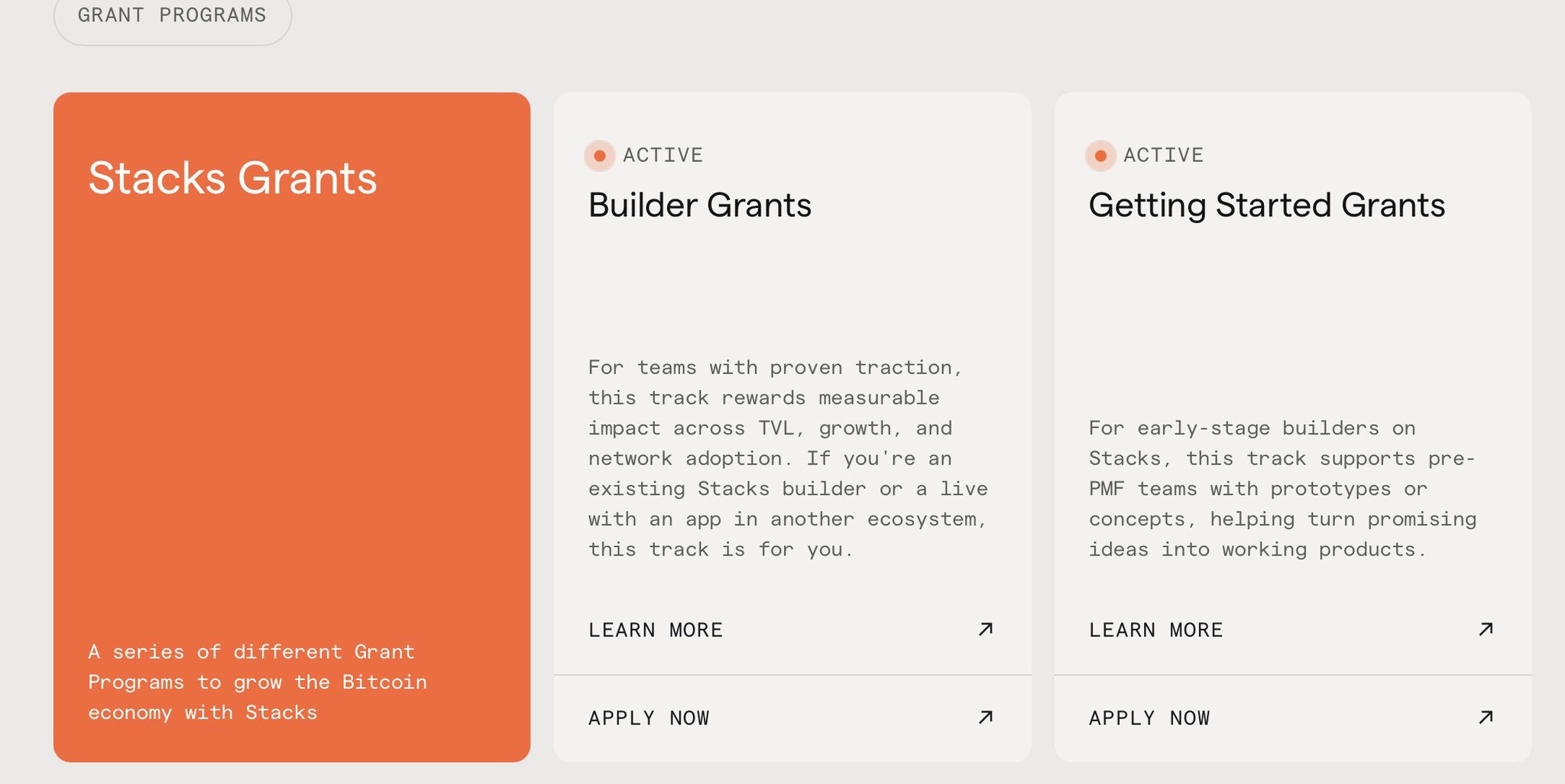Click the orange status dot on Getting Started Grants

pyautogui.click(x=1100, y=156)
